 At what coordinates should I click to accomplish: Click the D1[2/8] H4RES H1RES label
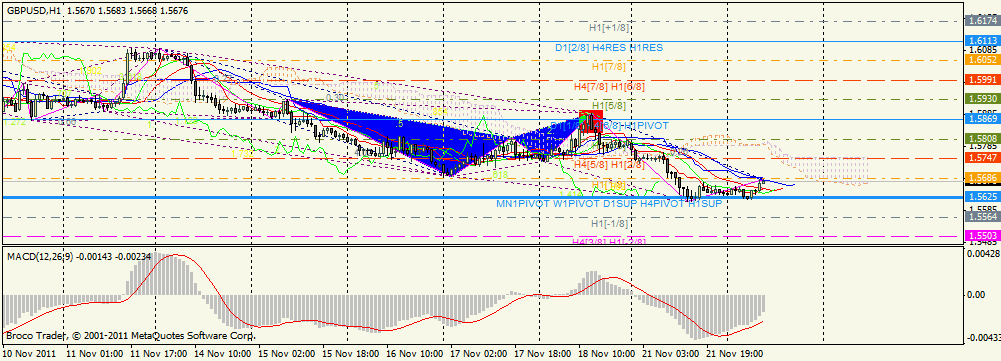[x=609, y=47]
